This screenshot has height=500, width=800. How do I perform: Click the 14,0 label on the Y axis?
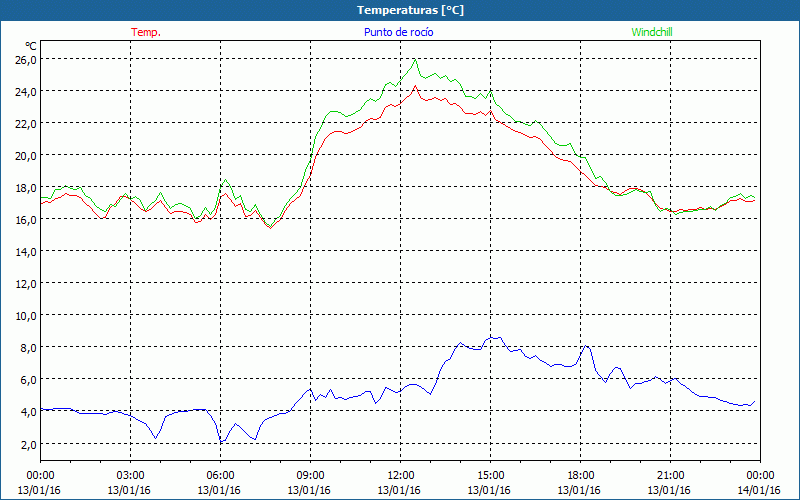coord(24,251)
